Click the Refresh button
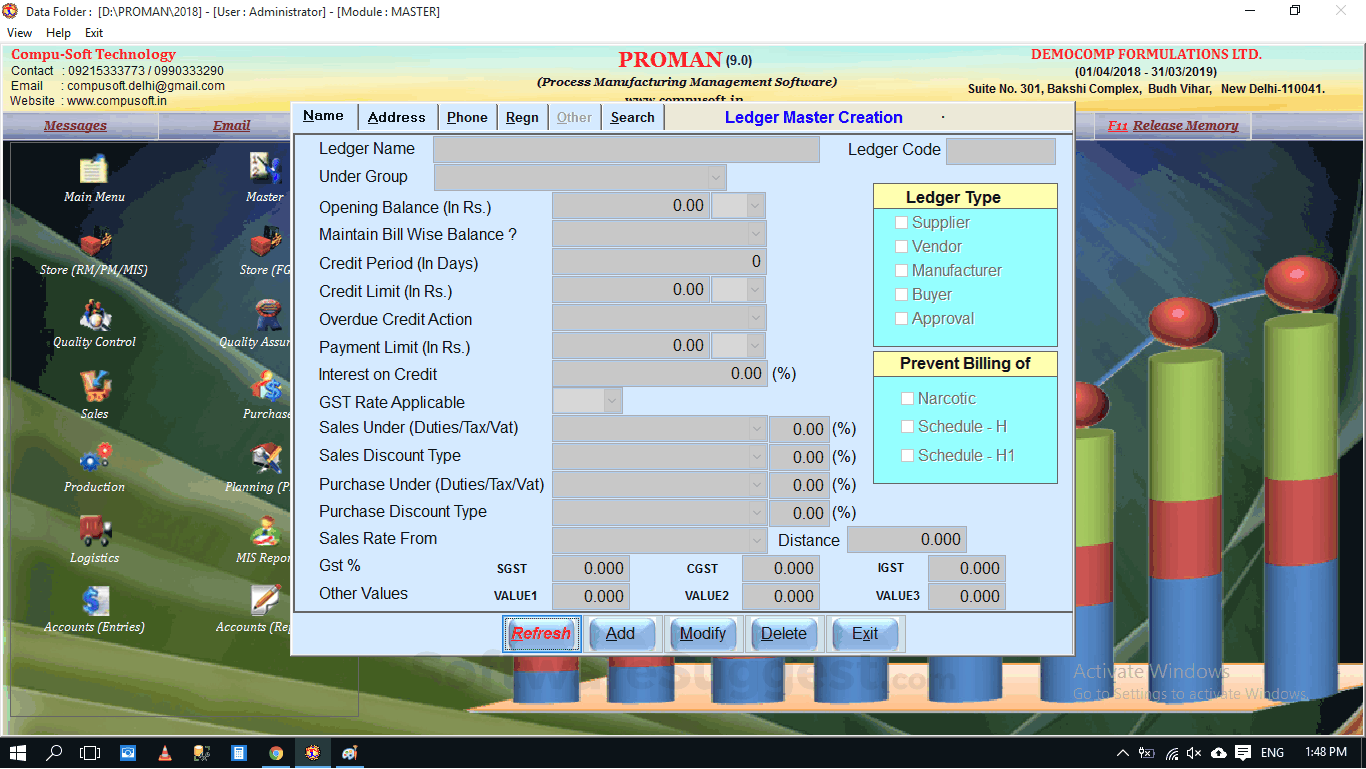The height and width of the screenshot is (769, 1366). 541,633
